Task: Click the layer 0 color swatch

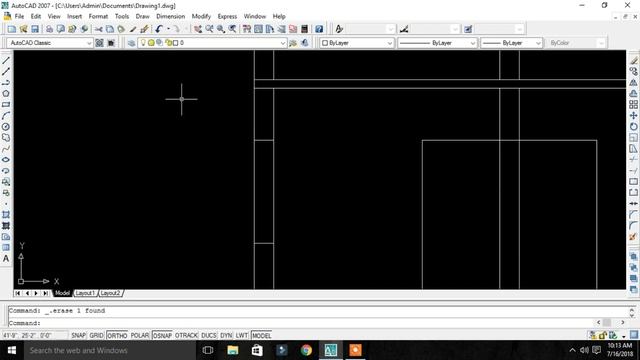Action: click(x=175, y=43)
